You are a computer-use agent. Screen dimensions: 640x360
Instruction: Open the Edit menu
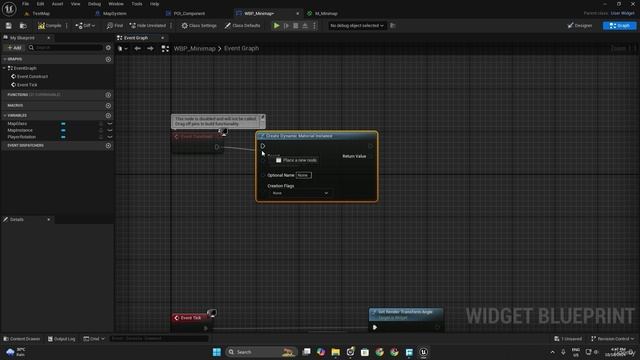(40, 4)
